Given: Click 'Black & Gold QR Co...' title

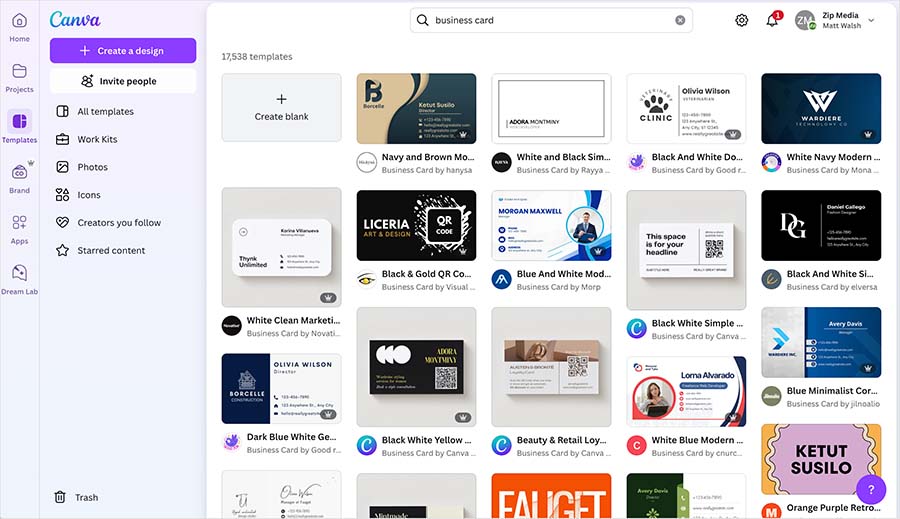Looking at the screenshot, I should coord(426,274).
